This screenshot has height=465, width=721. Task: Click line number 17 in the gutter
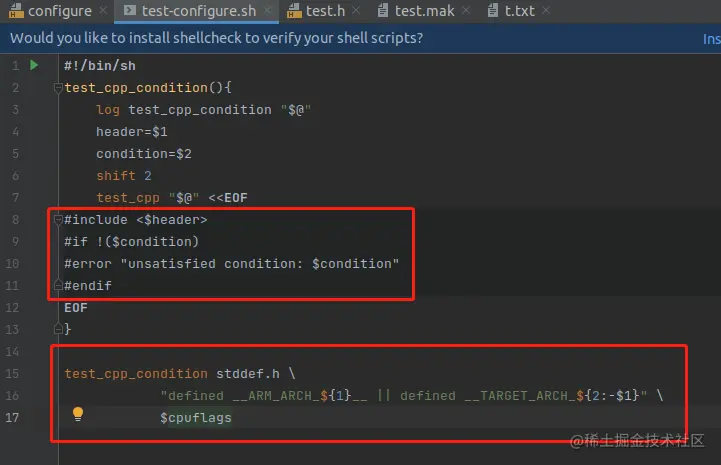(12, 418)
